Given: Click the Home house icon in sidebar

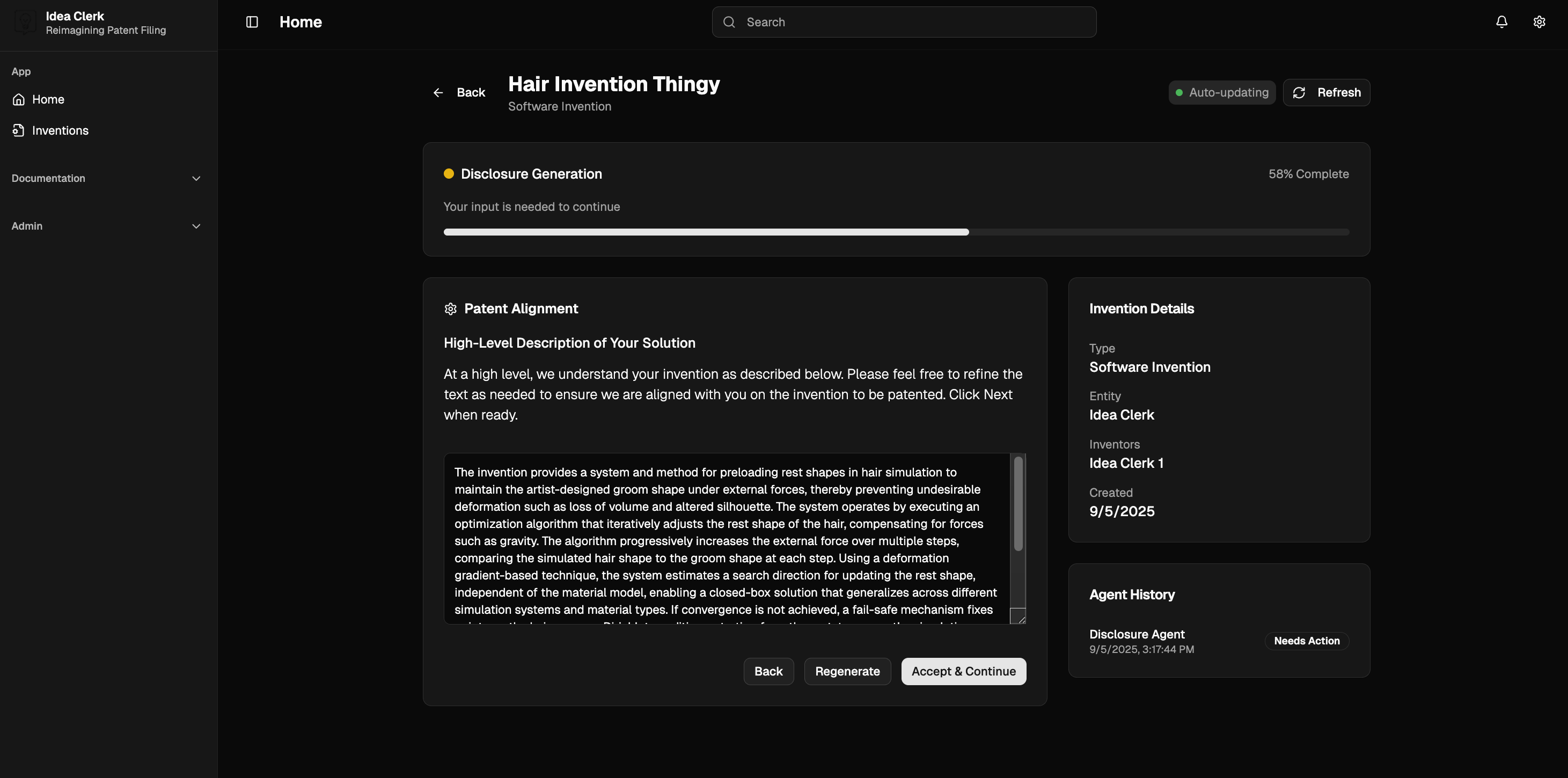Looking at the screenshot, I should pos(19,99).
